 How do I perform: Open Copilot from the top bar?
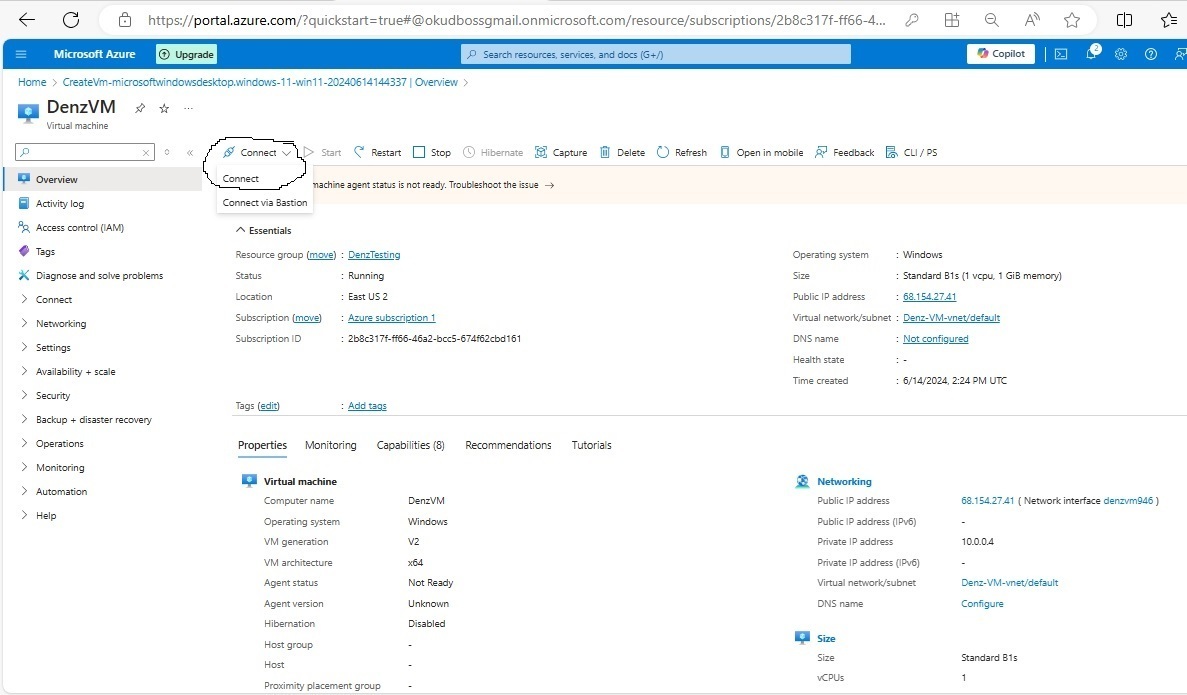pyautogui.click(x=1001, y=54)
